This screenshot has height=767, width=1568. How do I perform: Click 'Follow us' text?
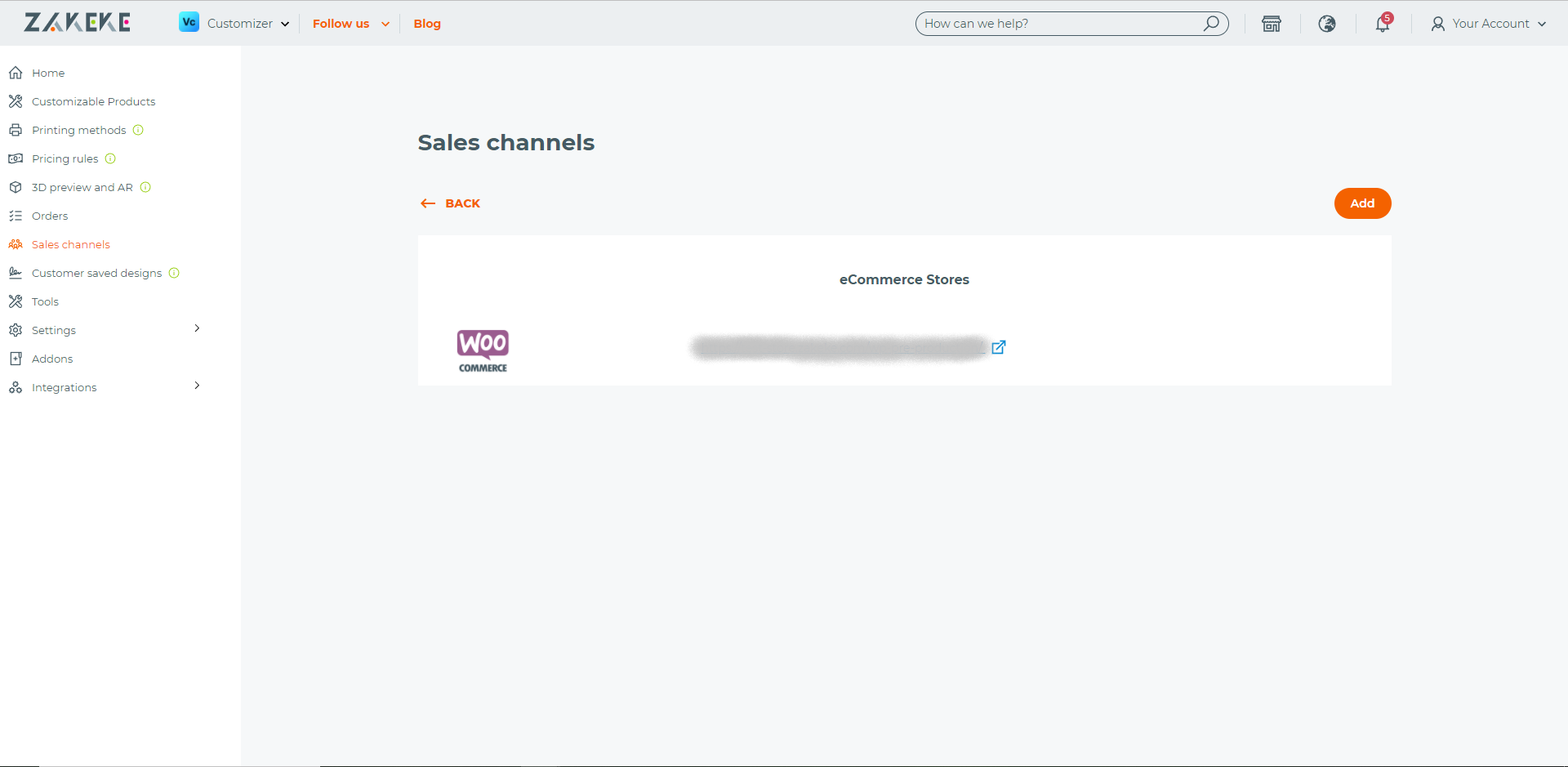click(341, 24)
